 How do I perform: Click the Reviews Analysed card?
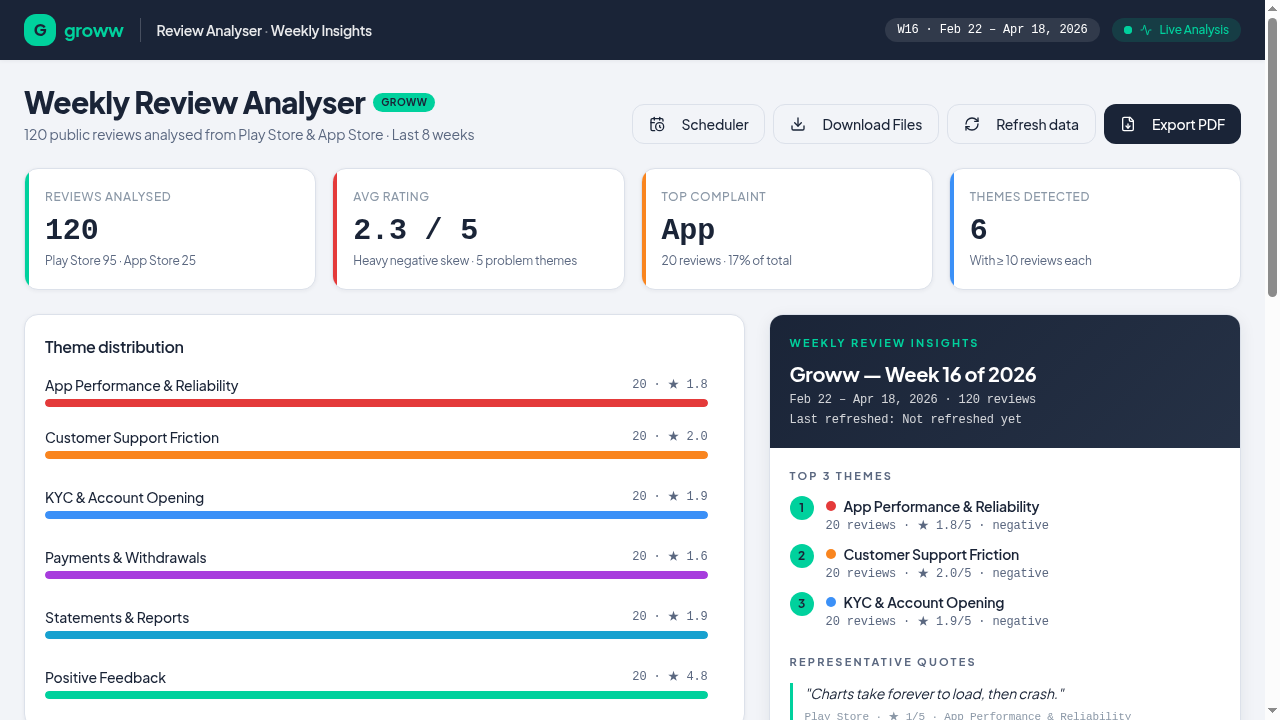(170, 229)
